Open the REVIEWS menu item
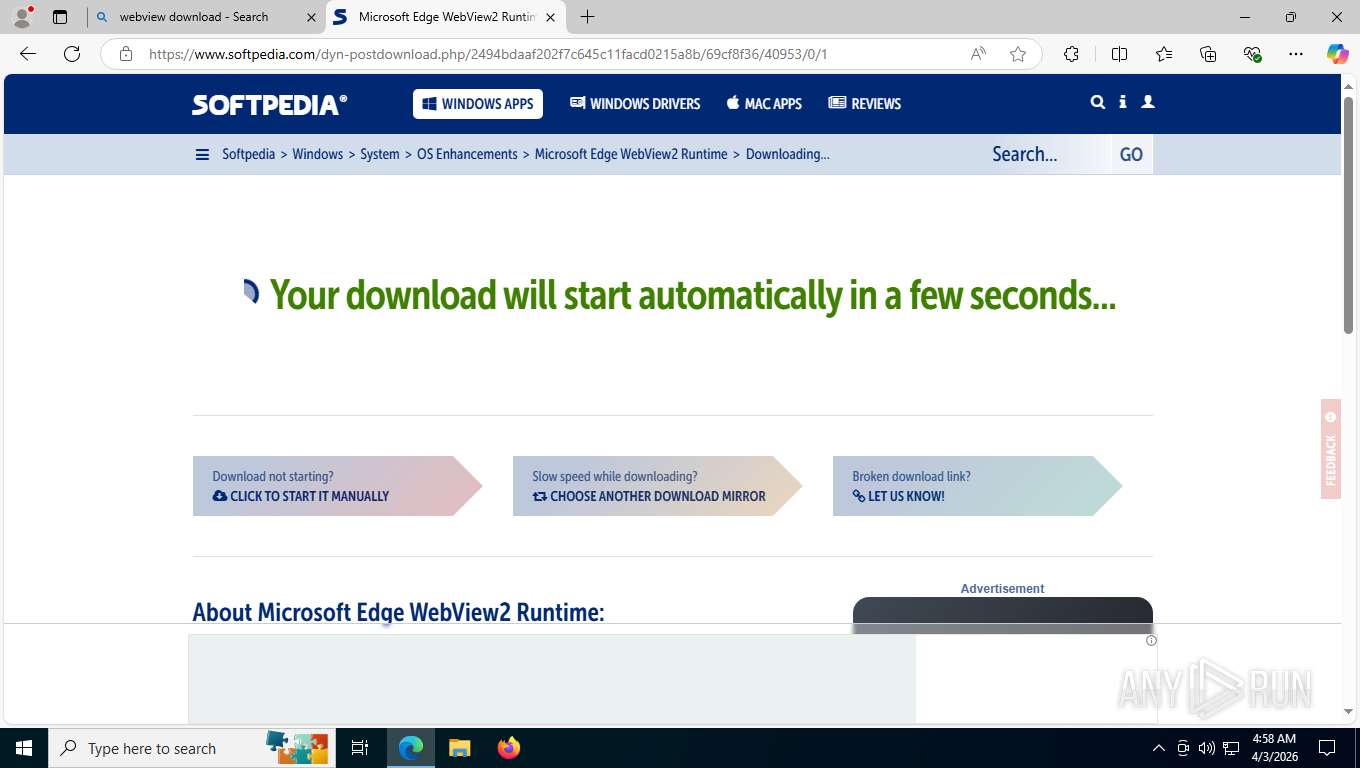1360x768 pixels. 865,104
